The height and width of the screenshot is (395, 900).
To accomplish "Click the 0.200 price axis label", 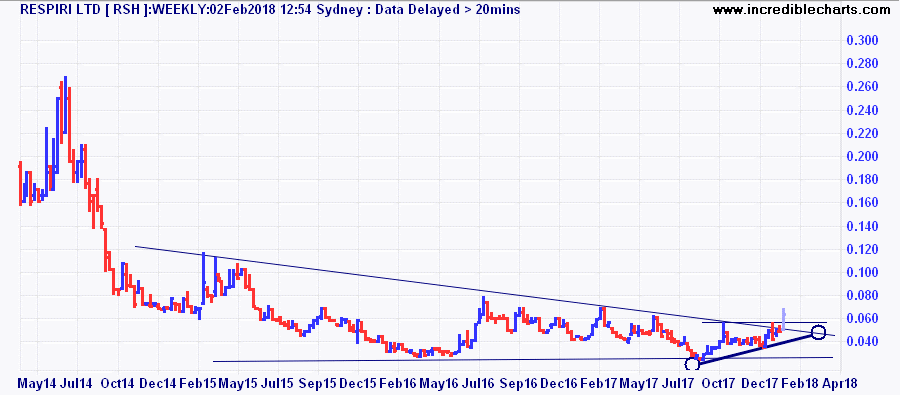I will click(863, 157).
